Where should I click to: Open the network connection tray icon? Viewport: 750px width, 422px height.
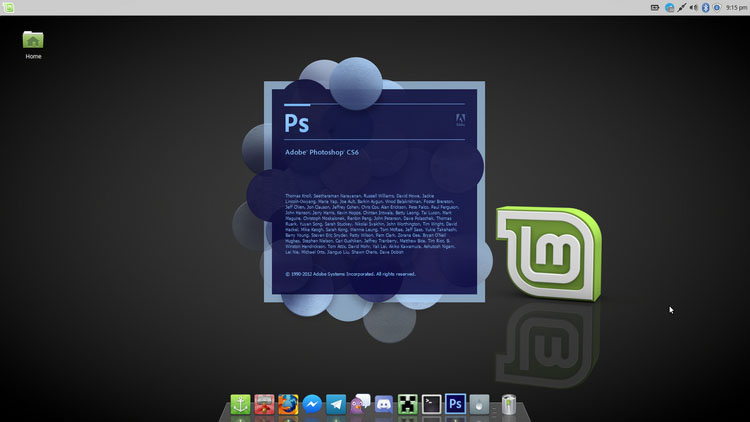point(682,8)
